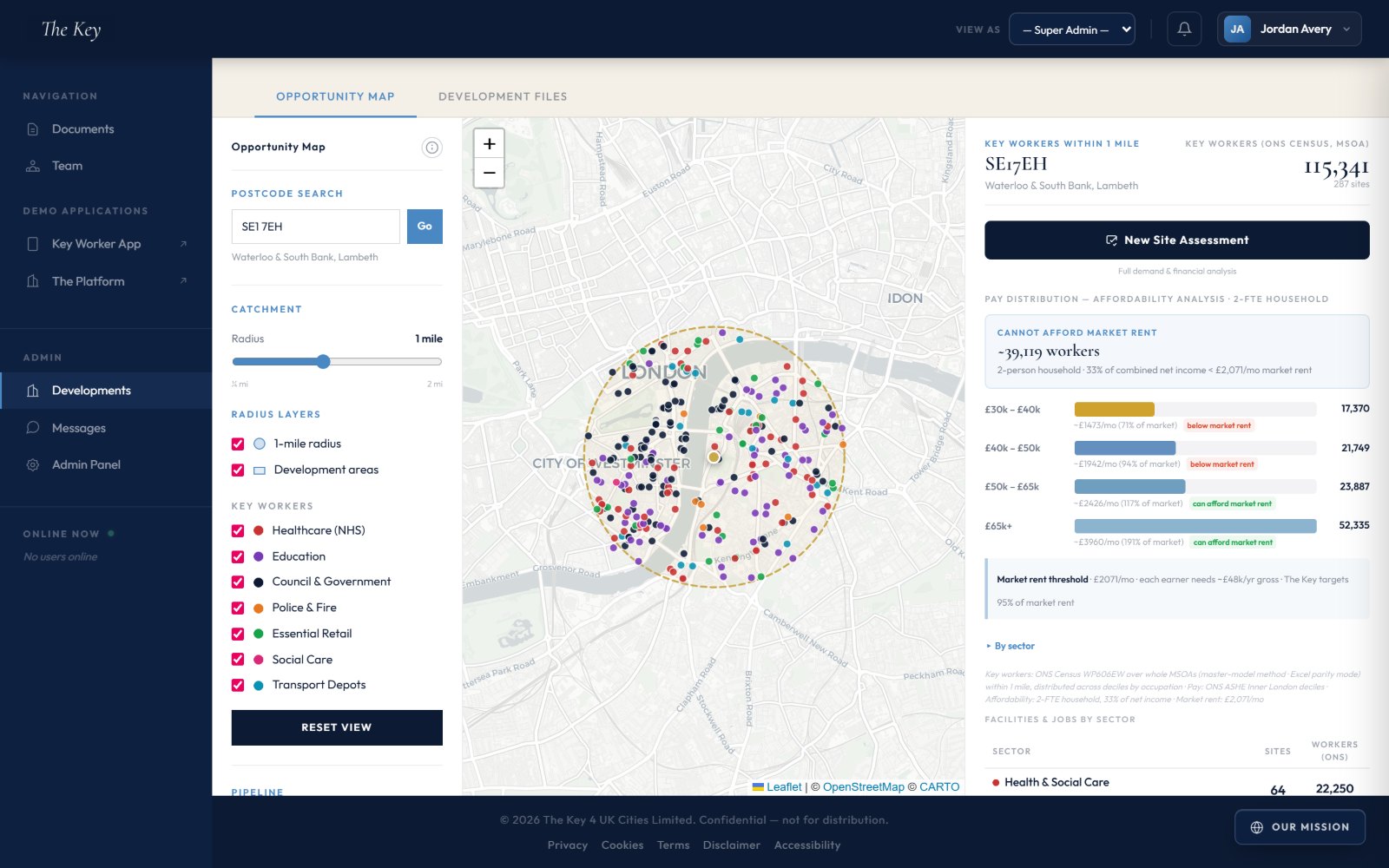The image size is (1389, 868).
Task: Open the Privacy footer link
Action: click(x=568, y=845)
